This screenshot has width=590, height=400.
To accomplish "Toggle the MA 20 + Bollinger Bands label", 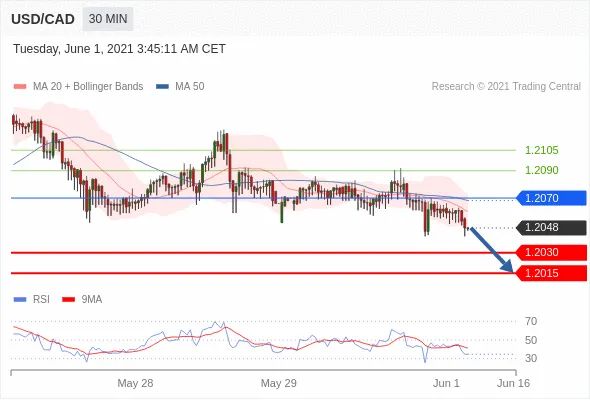I will [88, 87].
